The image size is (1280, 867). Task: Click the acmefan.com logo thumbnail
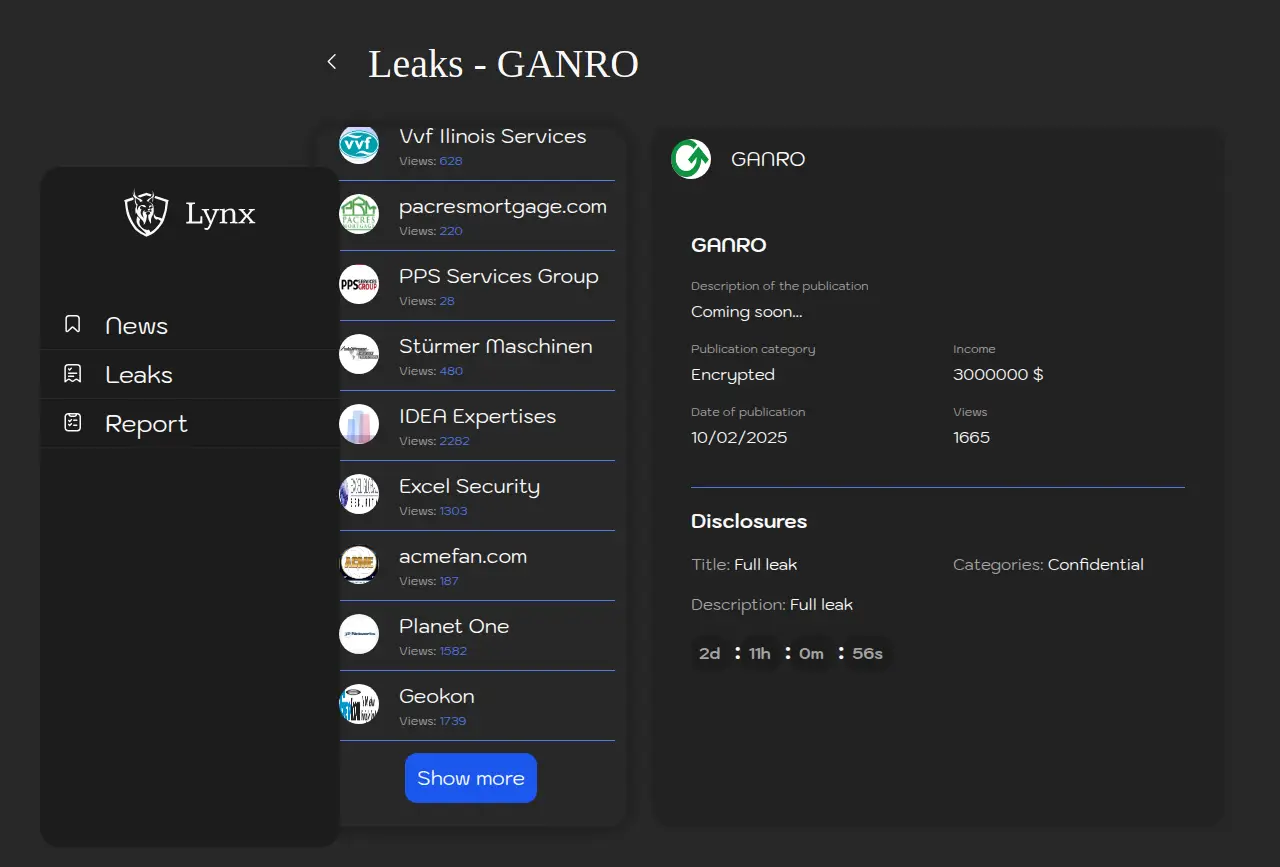coord(359,564)
